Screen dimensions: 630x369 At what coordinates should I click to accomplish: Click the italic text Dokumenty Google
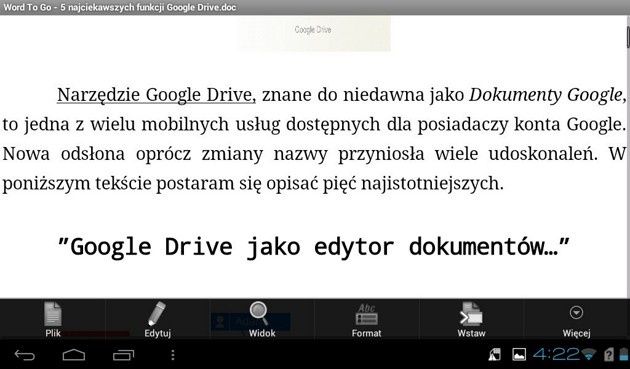[546, 95]
